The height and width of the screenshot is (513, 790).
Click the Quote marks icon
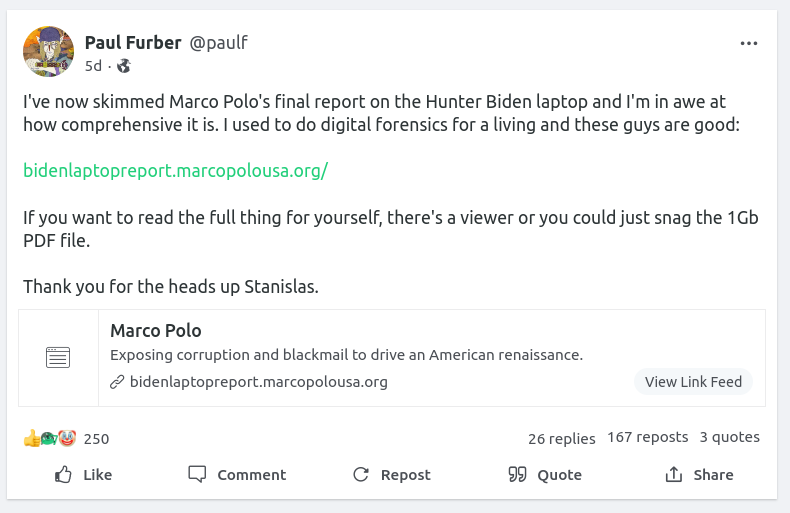pyautogui.click(x=517, y=474)
